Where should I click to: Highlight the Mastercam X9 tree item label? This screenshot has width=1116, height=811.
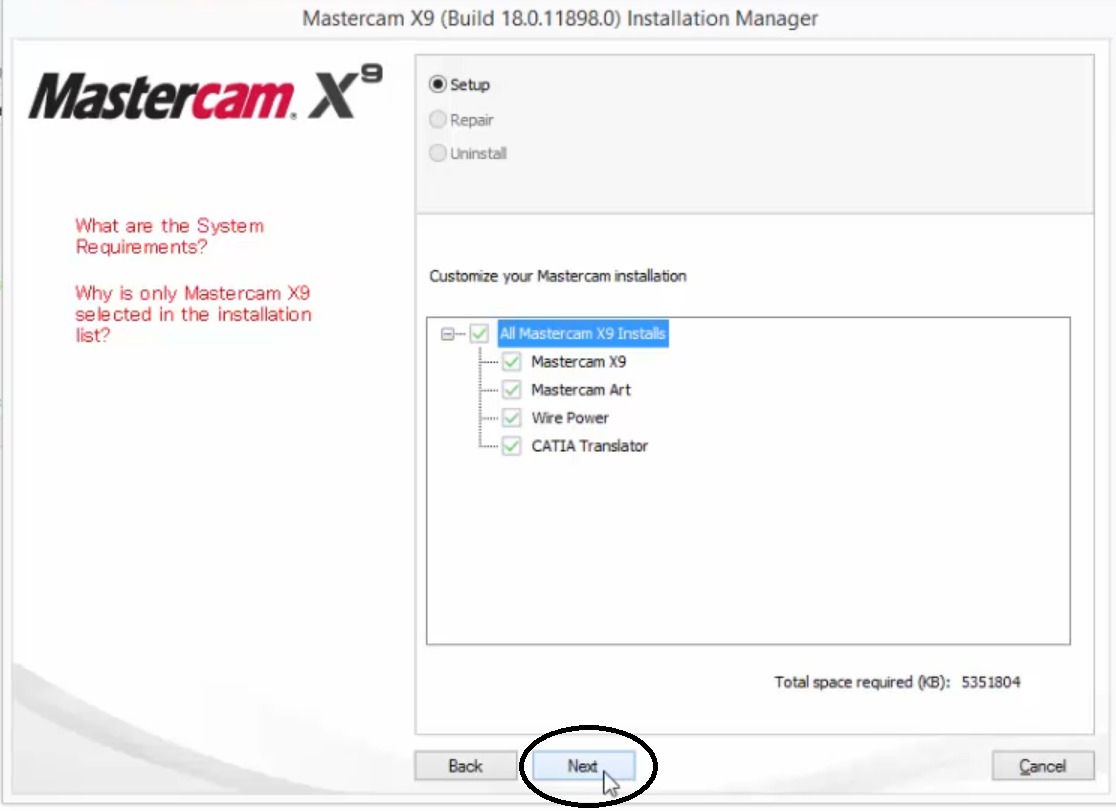pyautogui.click(x=578, y=362)
